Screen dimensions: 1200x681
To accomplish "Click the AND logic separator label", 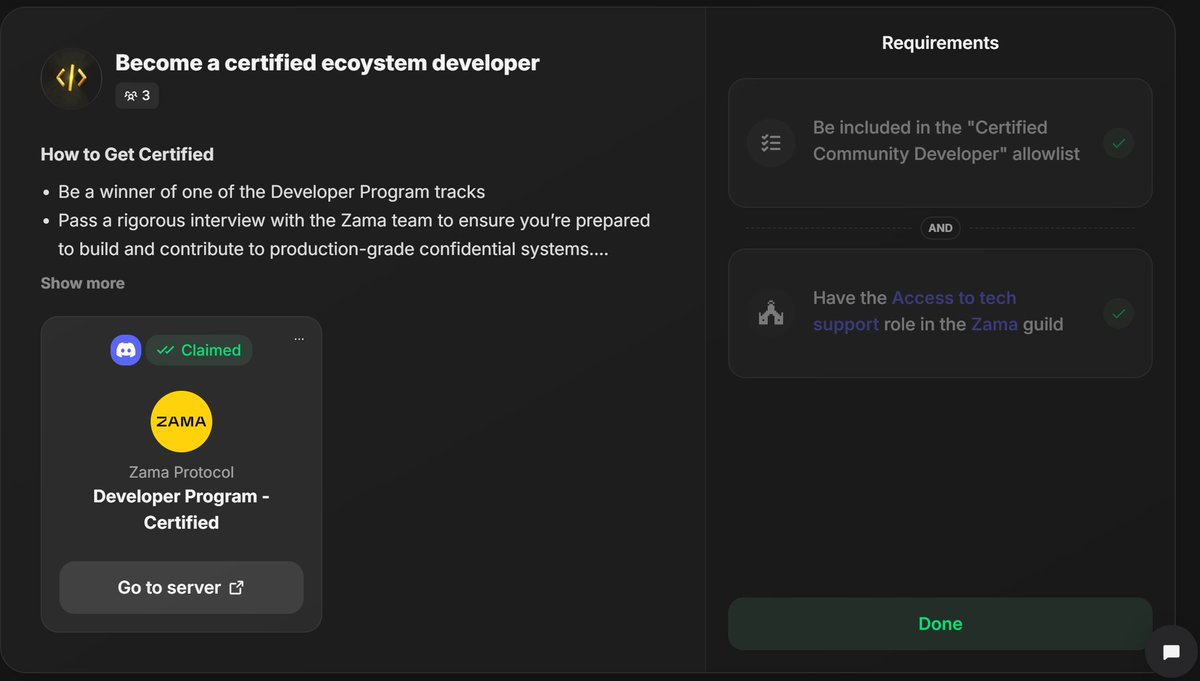I will point(940,228).
